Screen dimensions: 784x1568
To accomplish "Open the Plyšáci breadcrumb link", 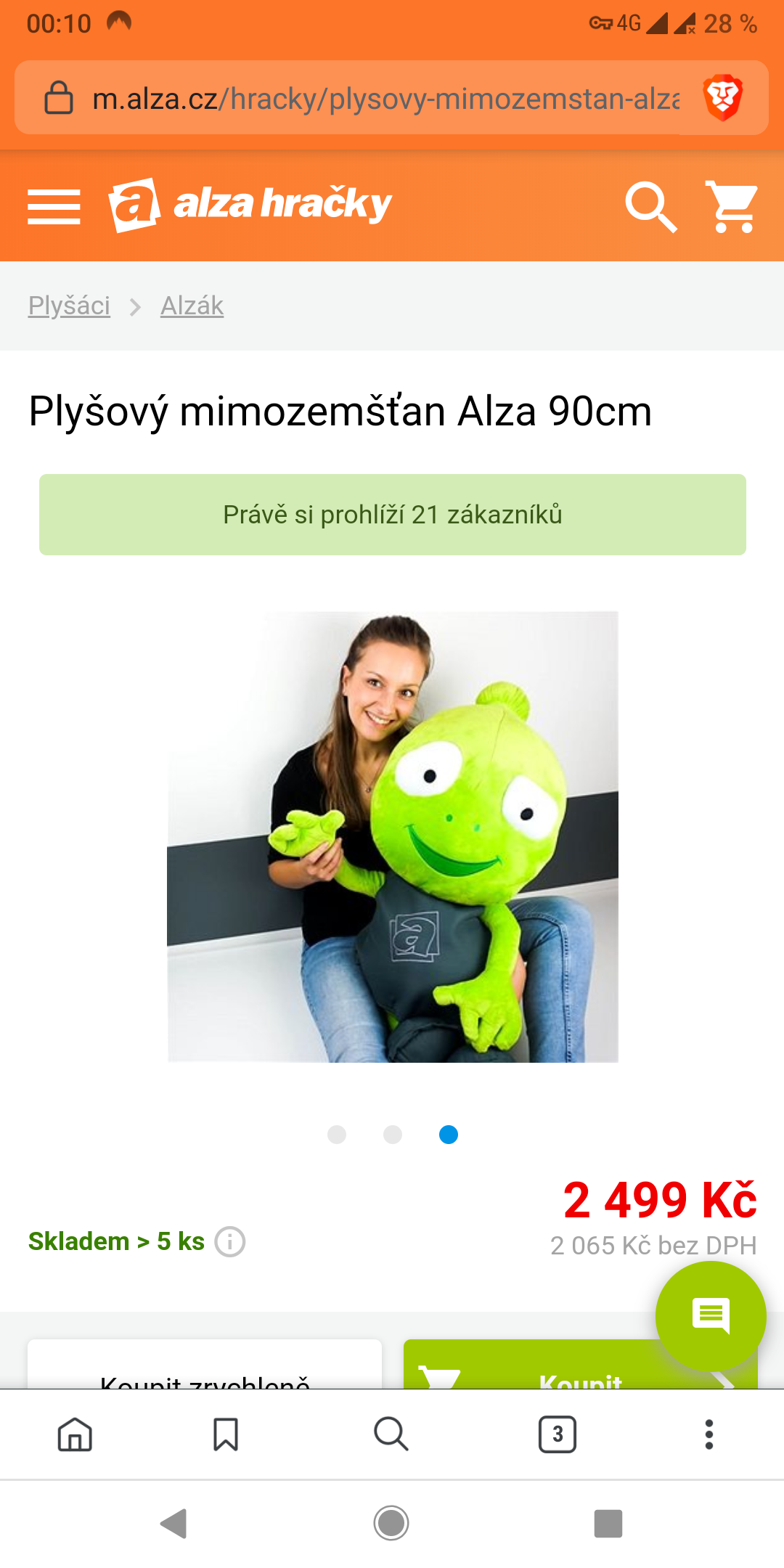I will [x=69, y=306].
